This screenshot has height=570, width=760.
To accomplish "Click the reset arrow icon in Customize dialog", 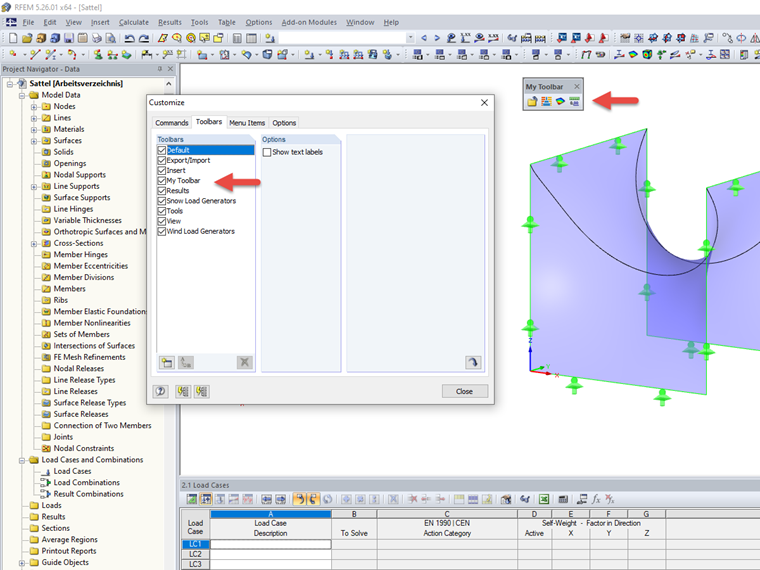I will (x=473, y=363).
